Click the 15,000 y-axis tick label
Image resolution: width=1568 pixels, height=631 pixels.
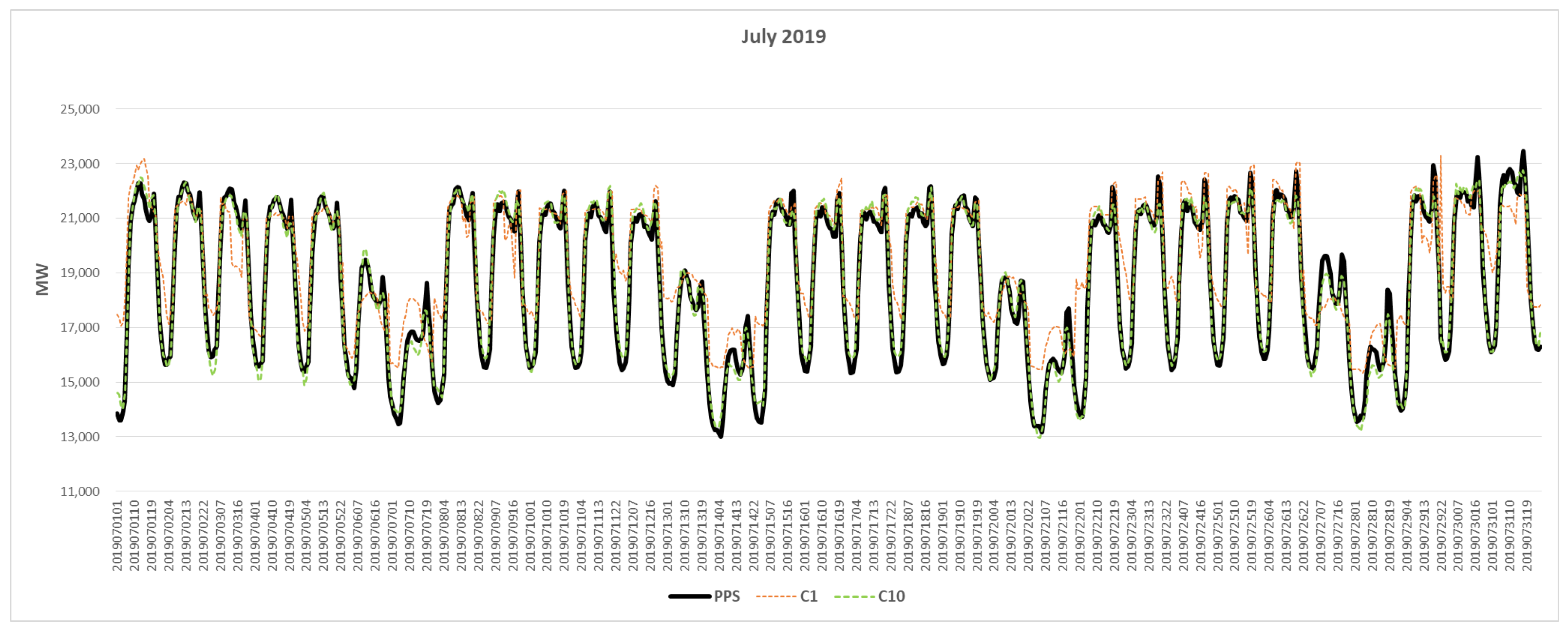[x=80, y=382]
